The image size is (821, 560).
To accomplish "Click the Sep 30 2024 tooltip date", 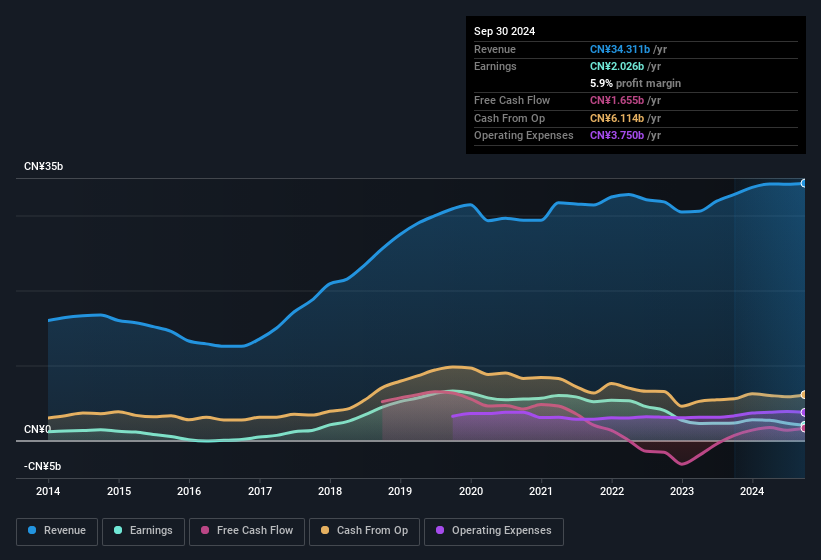I will point(504,31).
